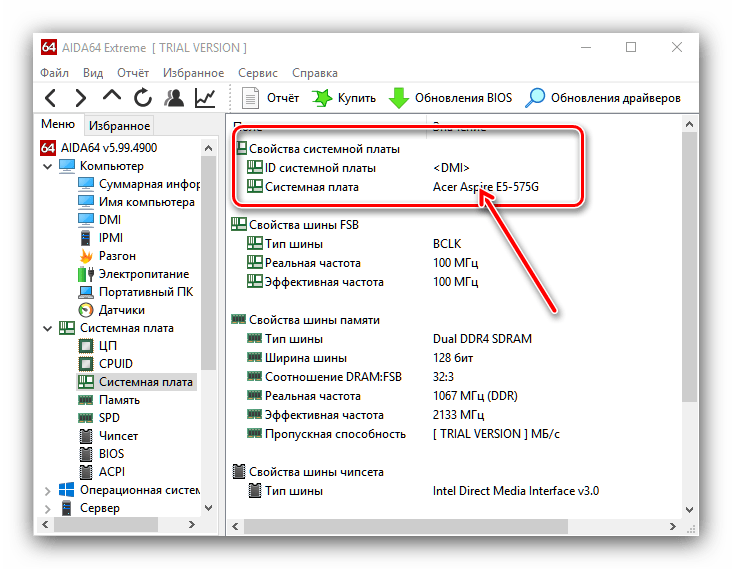Open the user/person icon in the toolbar
Viewport: 732px width, 569px height.
coord(174,98)
